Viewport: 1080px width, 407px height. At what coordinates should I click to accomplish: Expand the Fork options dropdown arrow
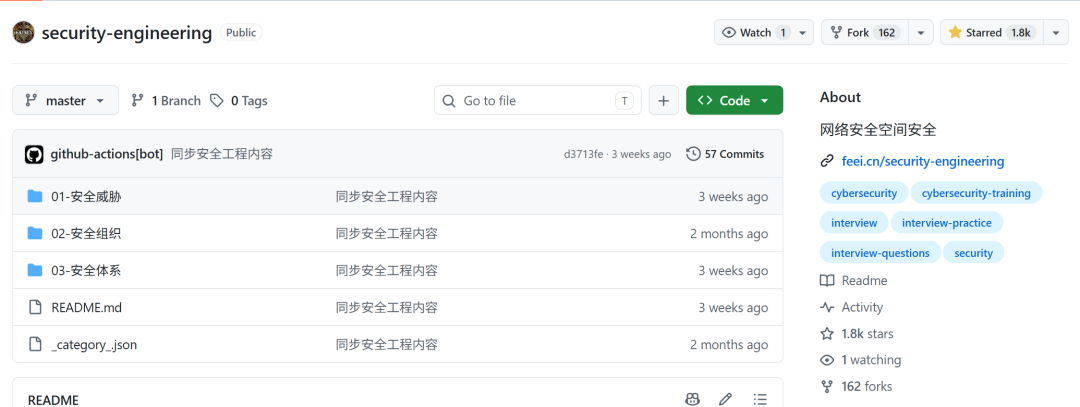click(x=921, y=32)
